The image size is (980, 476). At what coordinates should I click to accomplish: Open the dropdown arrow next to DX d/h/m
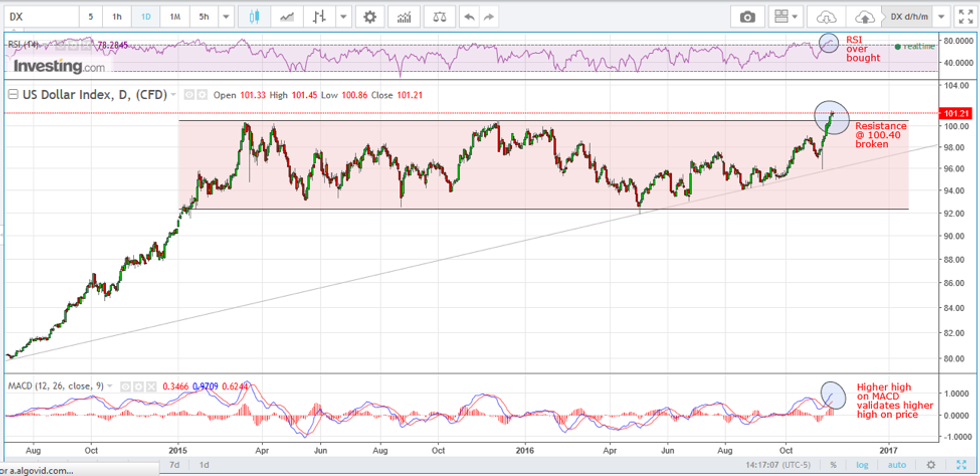941,17
